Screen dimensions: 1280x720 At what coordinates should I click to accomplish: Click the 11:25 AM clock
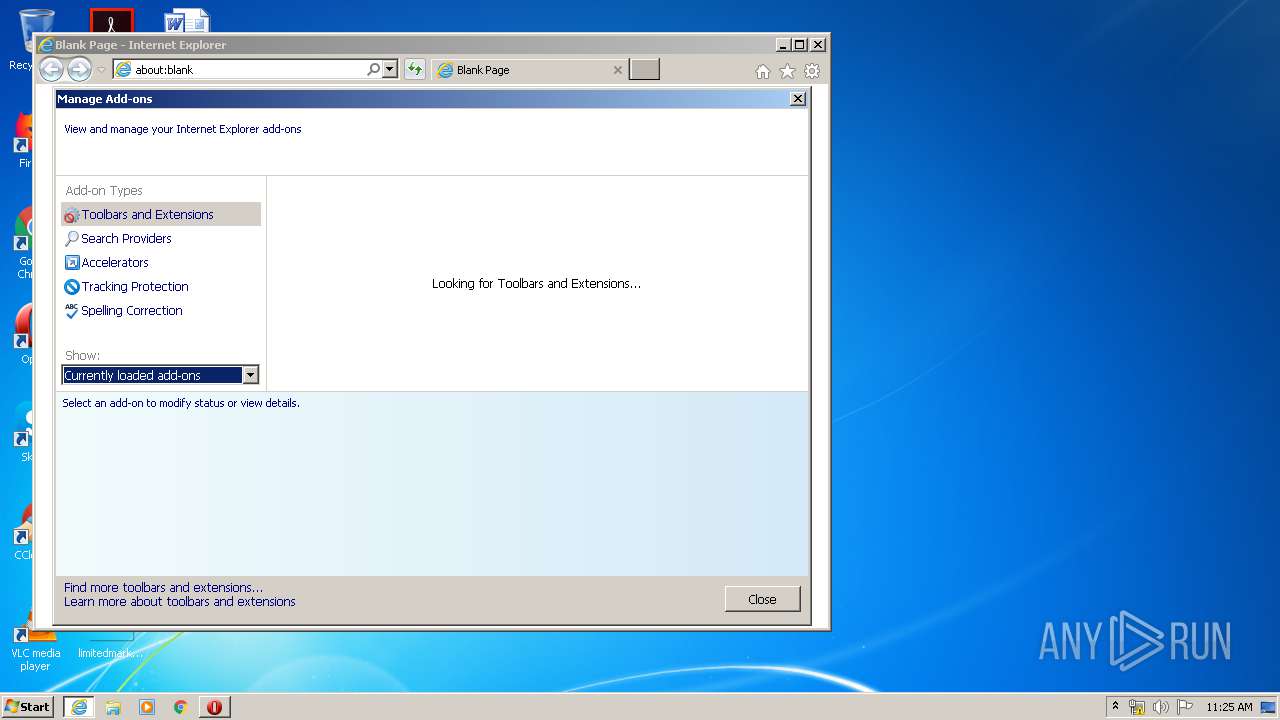pyautogui.click(x=1229, y=707)
